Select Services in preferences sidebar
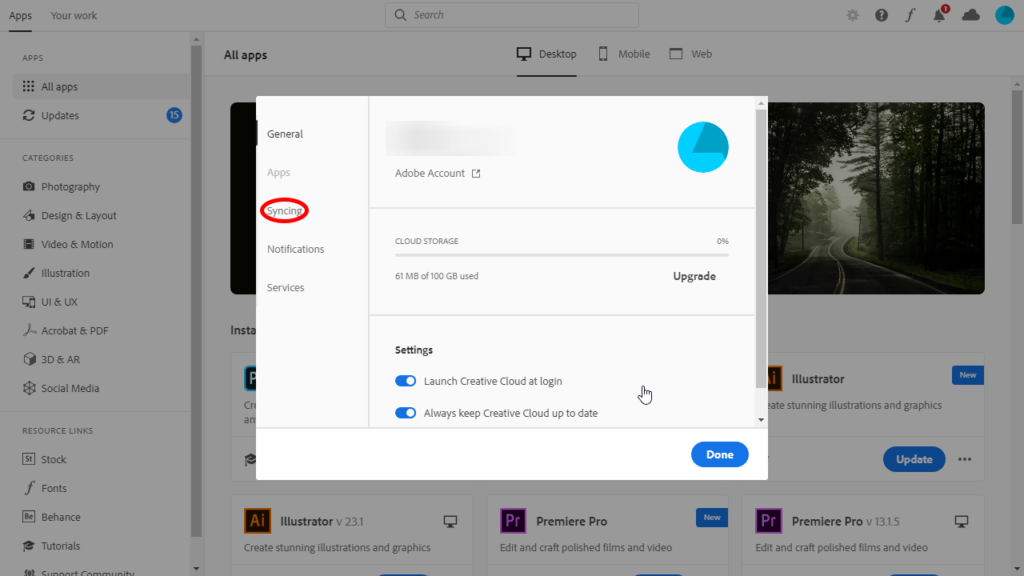Screen dimensions: 1024x576 [x=285, y=287]
